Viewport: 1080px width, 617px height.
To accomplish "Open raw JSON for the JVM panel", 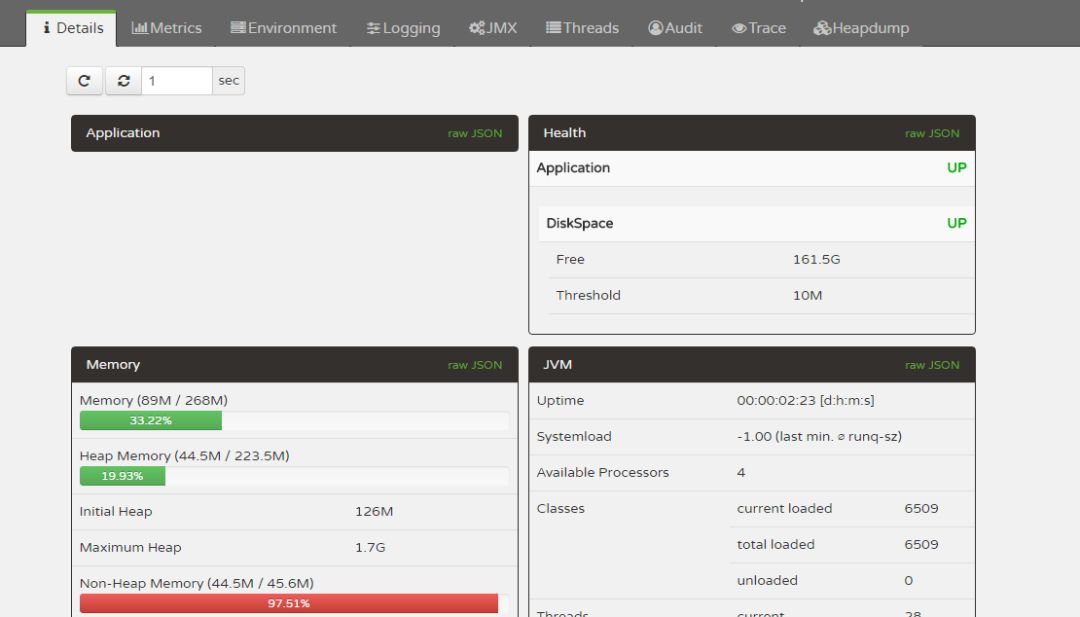I will coord(933,365).
